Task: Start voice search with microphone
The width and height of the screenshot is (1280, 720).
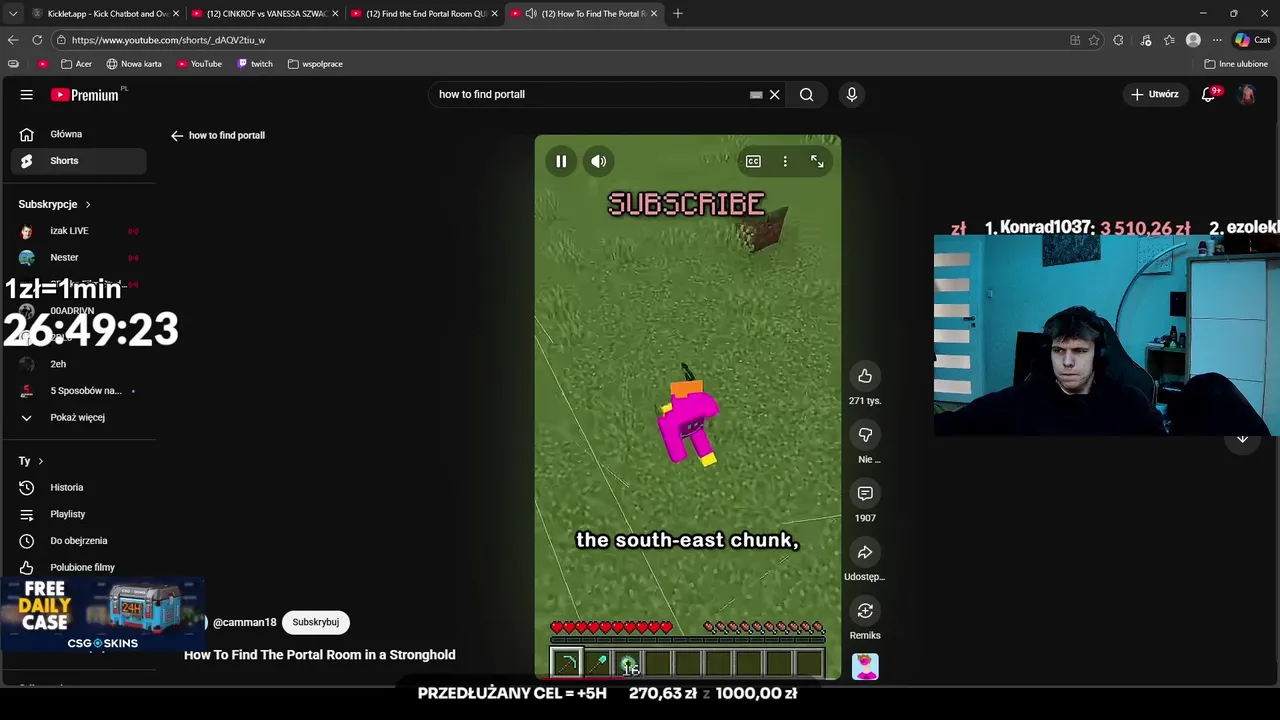Action: tap(852, 94)
